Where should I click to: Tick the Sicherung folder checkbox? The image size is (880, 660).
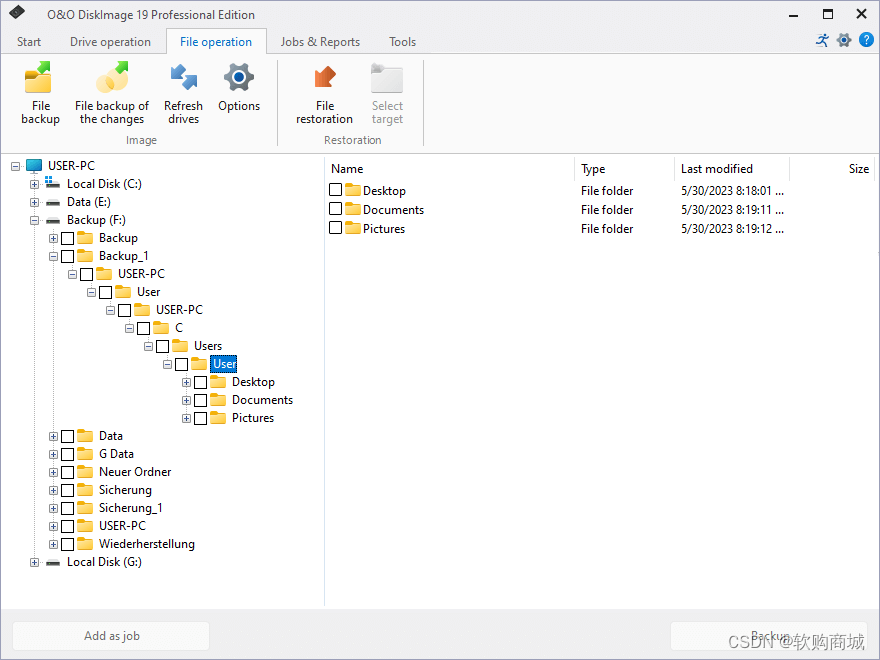click(67, 491)
